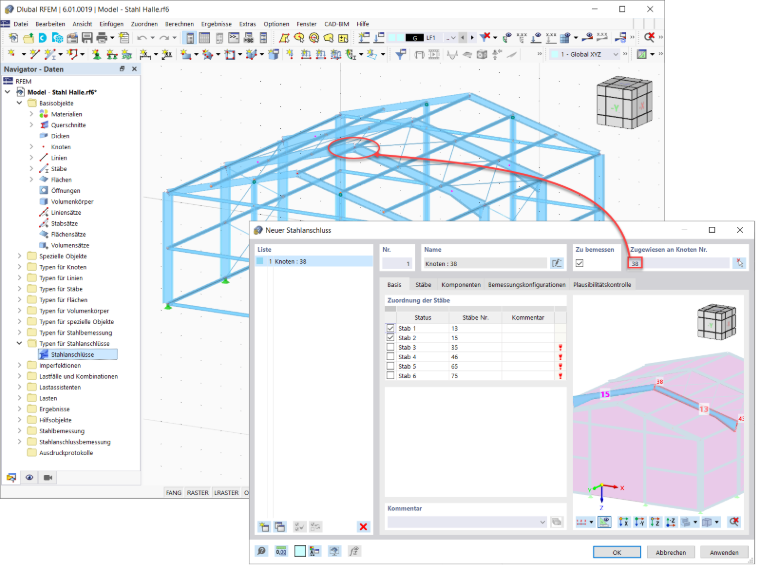Viewport: 760px width, 570px height.
Task: Click the comment library icon beside Kommentar
Action: click(556, 522)
